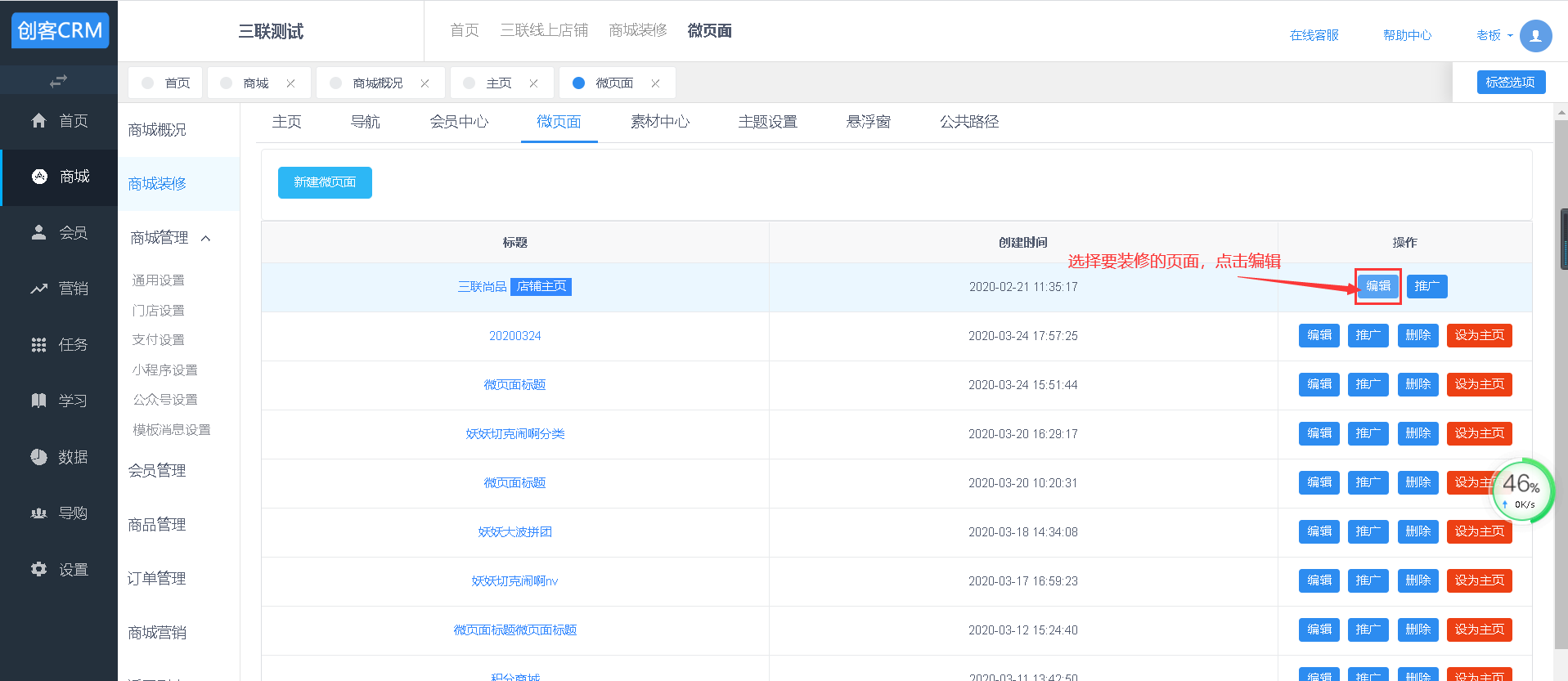Image resolution: width=1568 pixels, height=681 pixels.
Task: Click the sidebar collapse swap-arrows icon
Action: click(58, 81)
